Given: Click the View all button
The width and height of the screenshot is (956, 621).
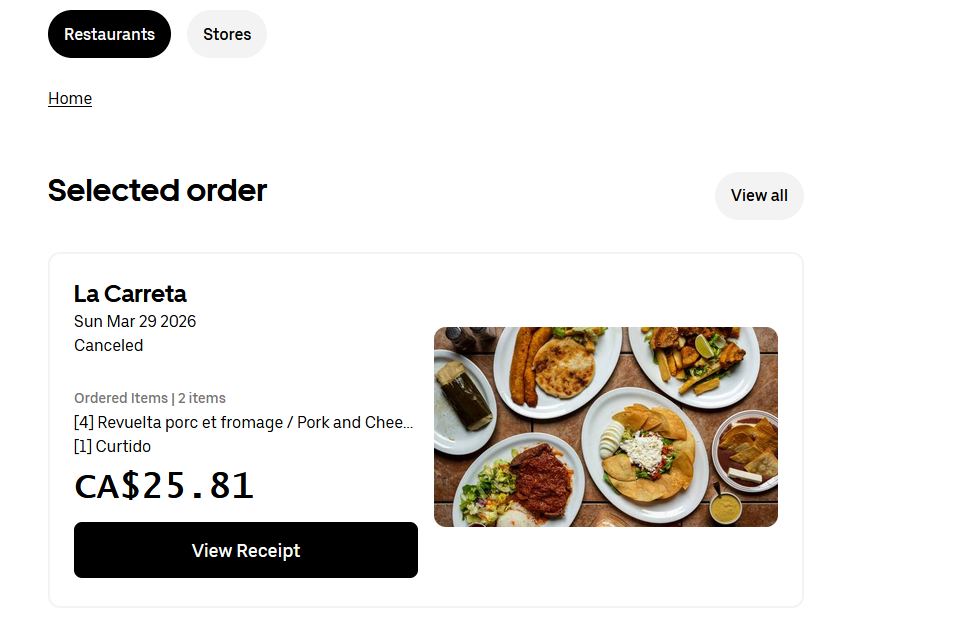Looking at the screenshot, I should pyautogui.click(x=758, y=195).
